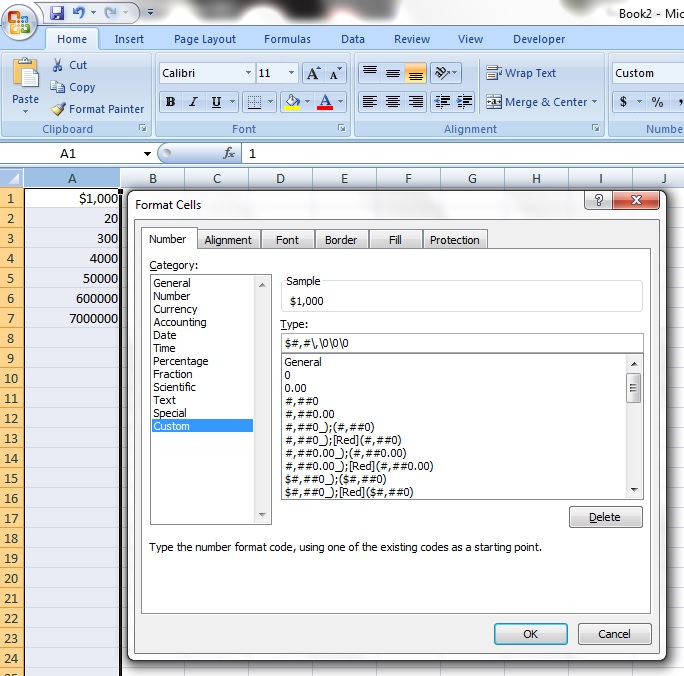684x676 pixels.
Task: Click the Percent Style icon
Action: pos(657,102)
